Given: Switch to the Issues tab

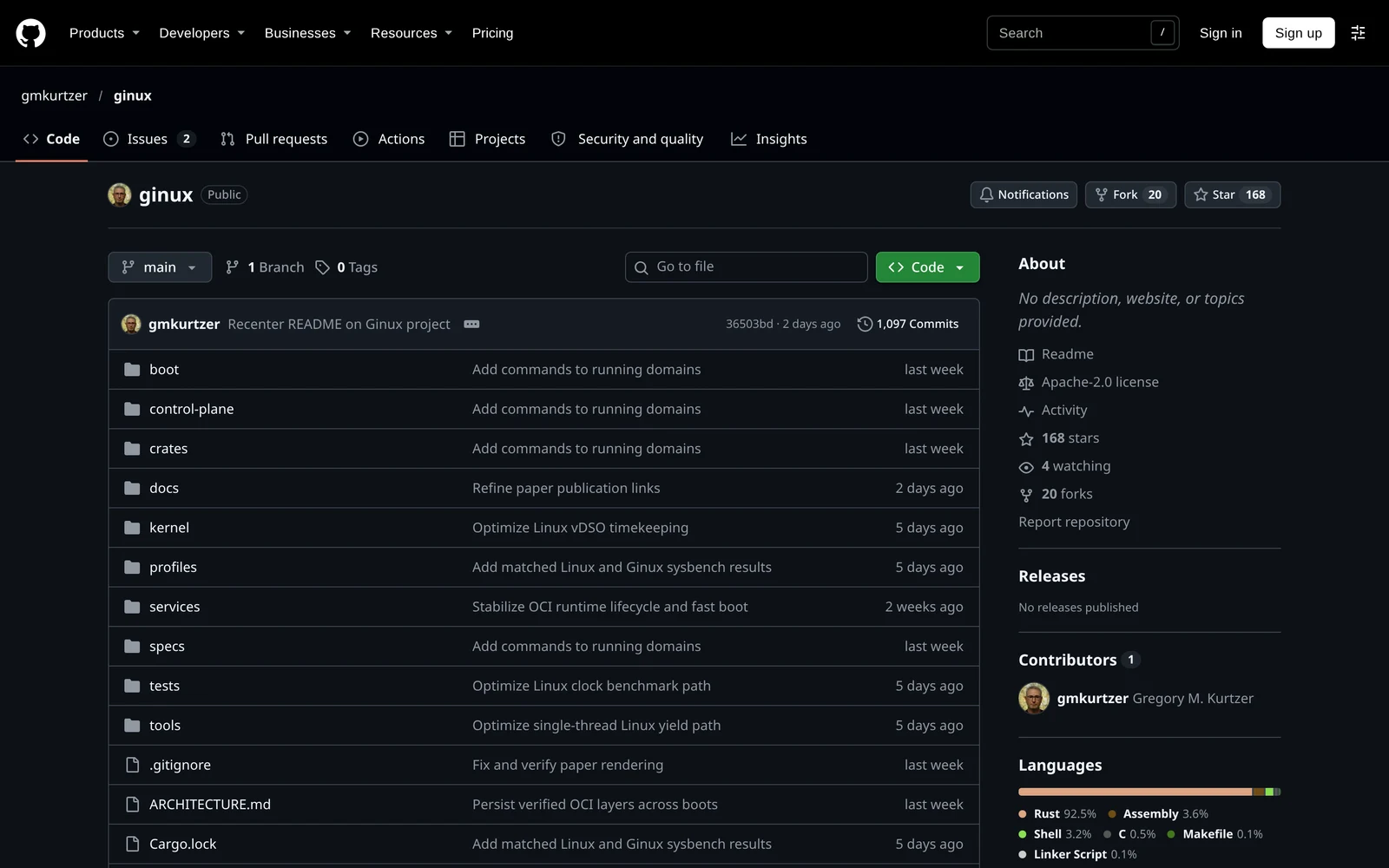Looking at the screenshot, I should tap(149, 139).
